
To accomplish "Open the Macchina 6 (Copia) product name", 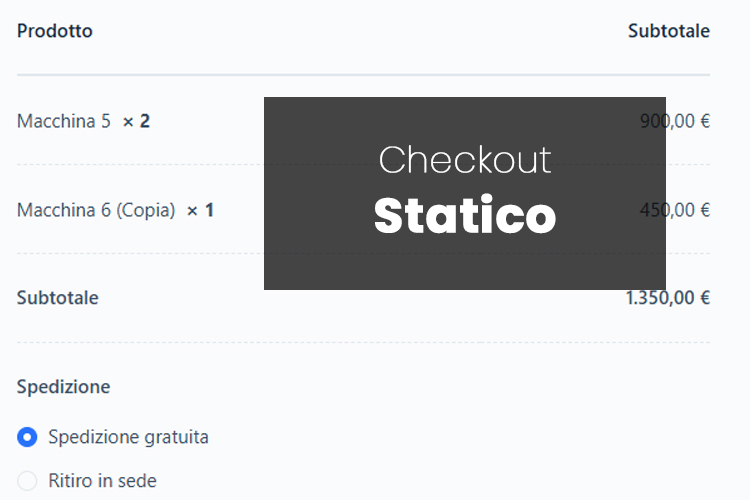I will pos(96,210).
